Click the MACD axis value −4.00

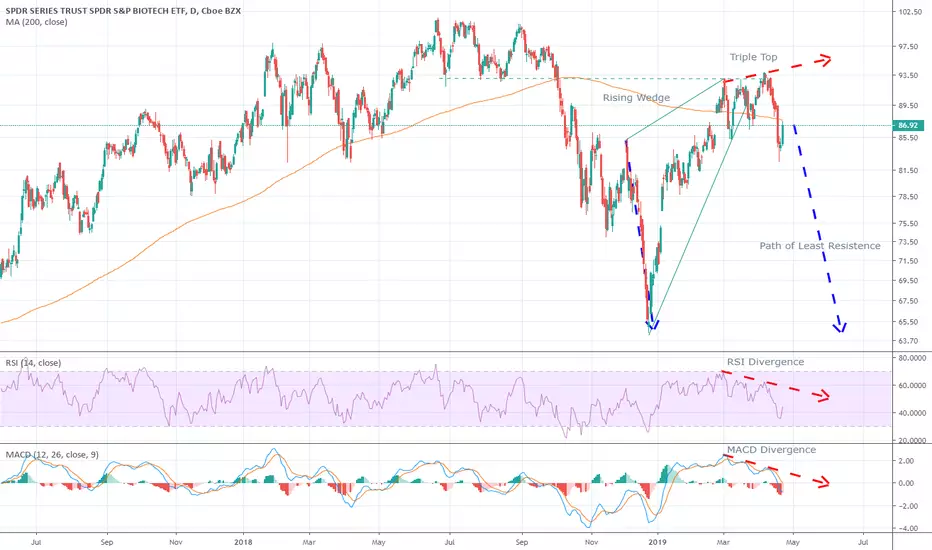pyautogui.click(x=906, y=528)
